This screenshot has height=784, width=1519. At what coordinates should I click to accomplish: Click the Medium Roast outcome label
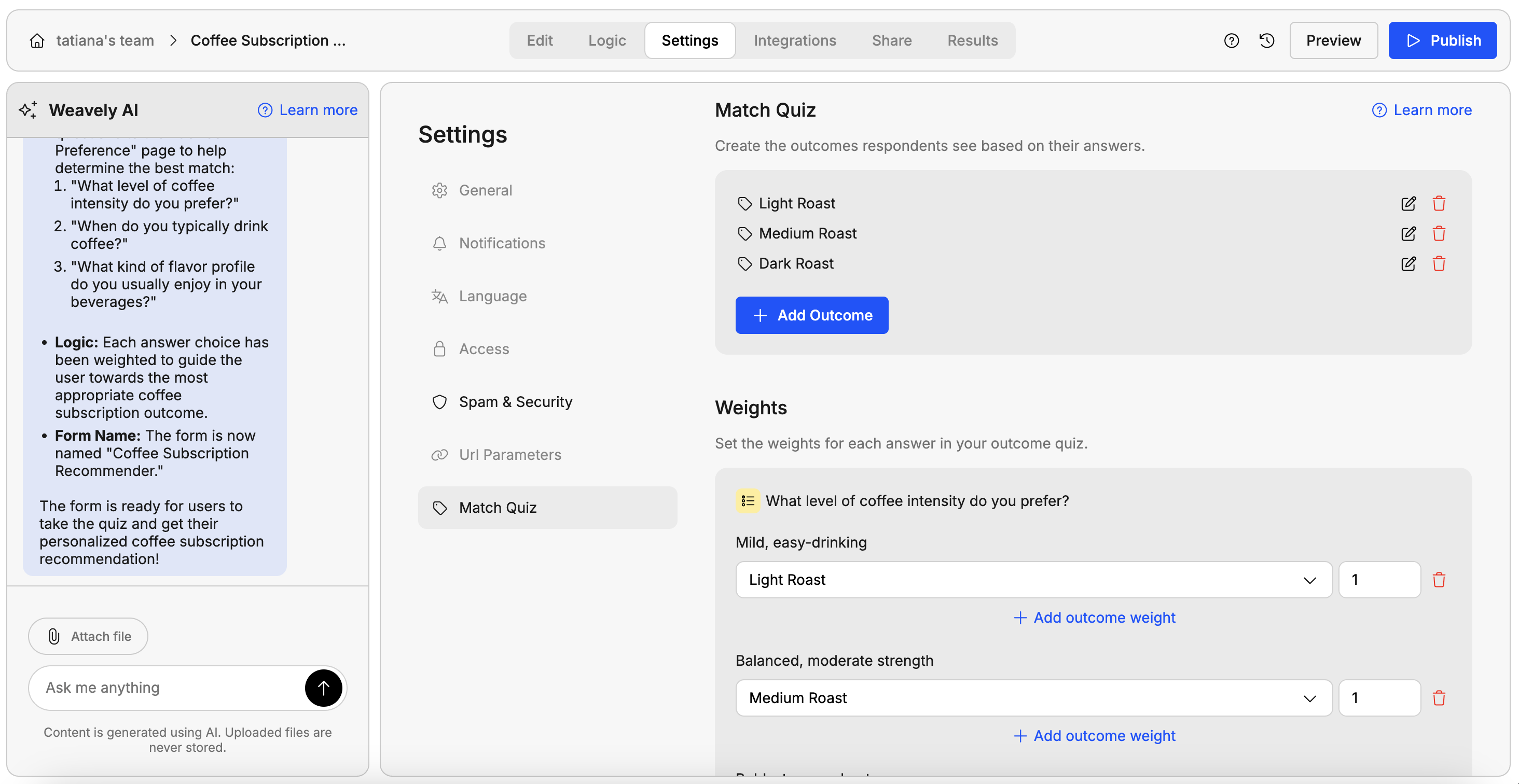coord(807,233)
